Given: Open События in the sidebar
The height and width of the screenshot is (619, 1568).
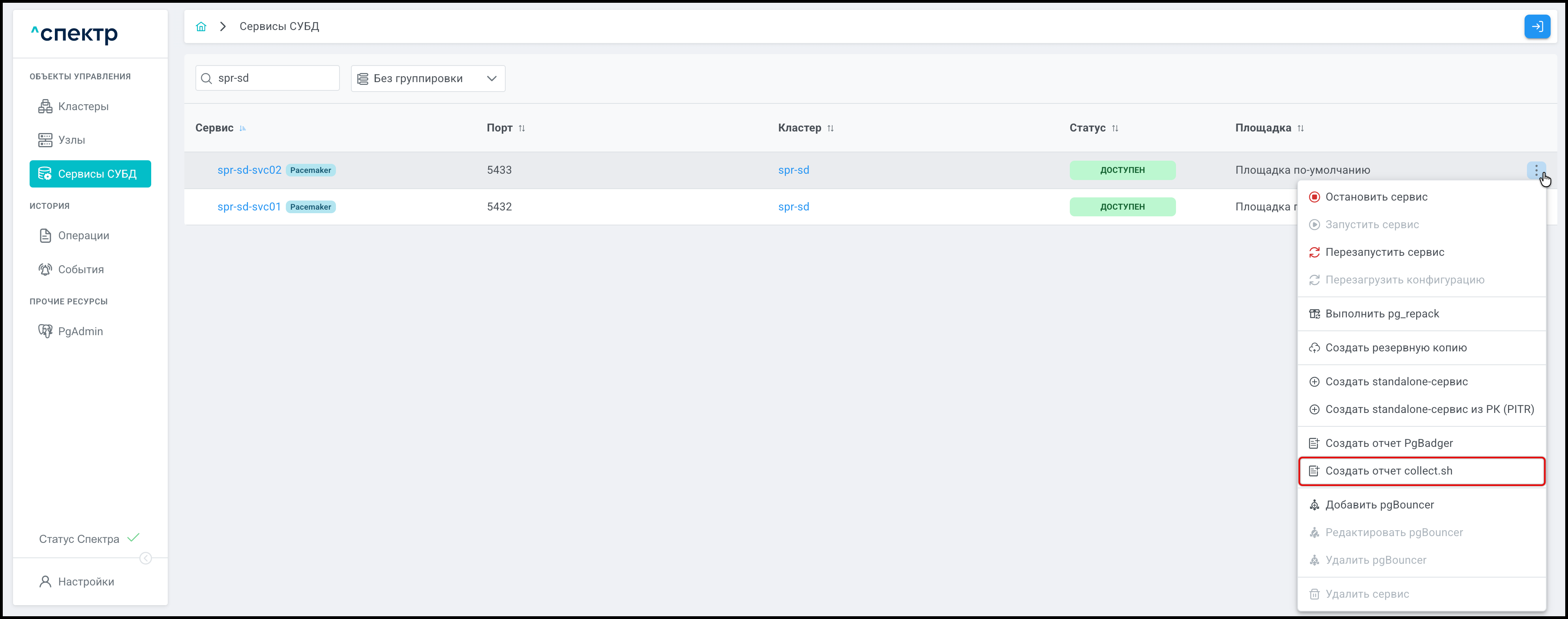Looking at the screenshot, I should (x=81, y=269).
